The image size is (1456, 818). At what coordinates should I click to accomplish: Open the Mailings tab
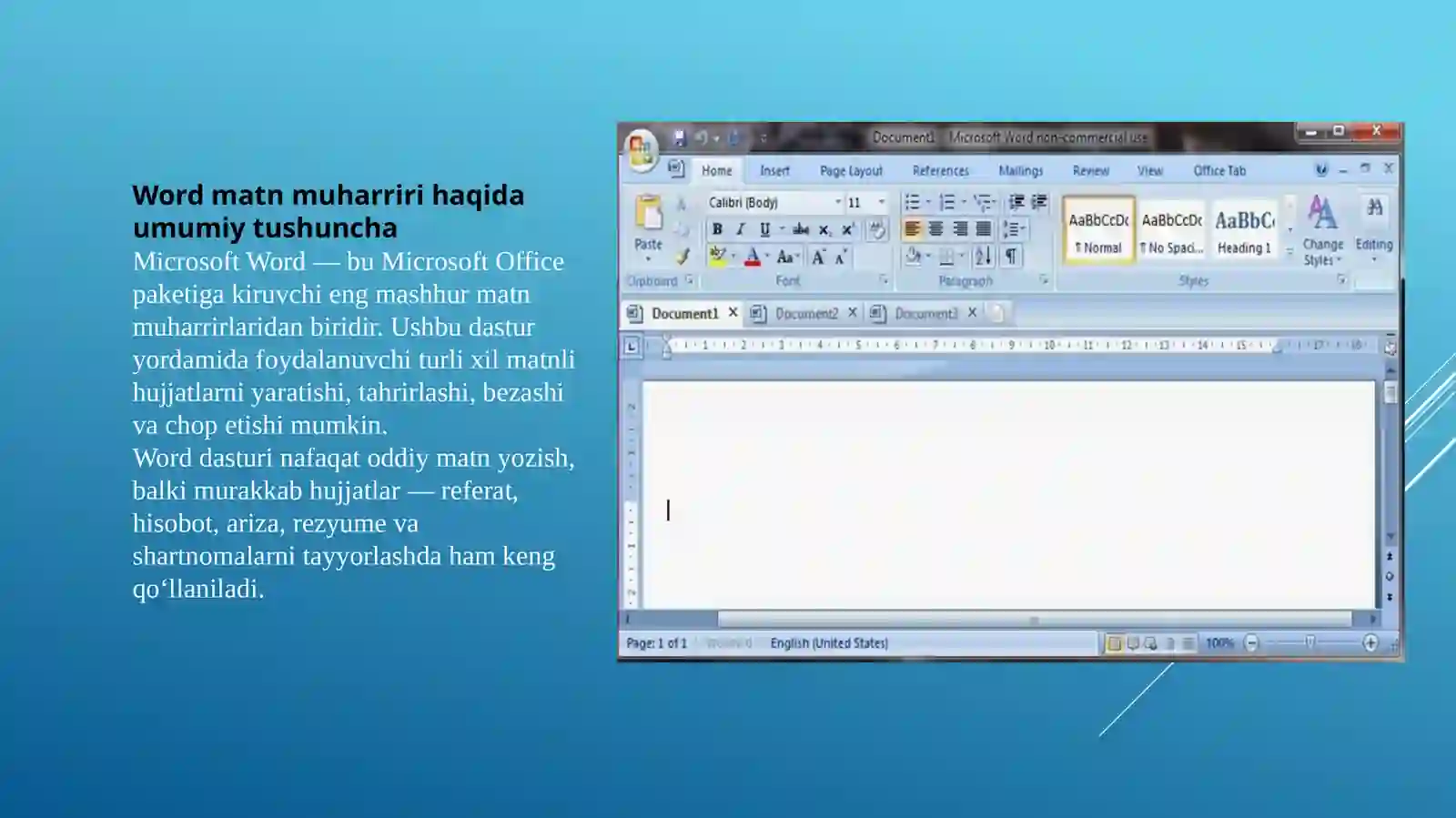point(1020,170)
